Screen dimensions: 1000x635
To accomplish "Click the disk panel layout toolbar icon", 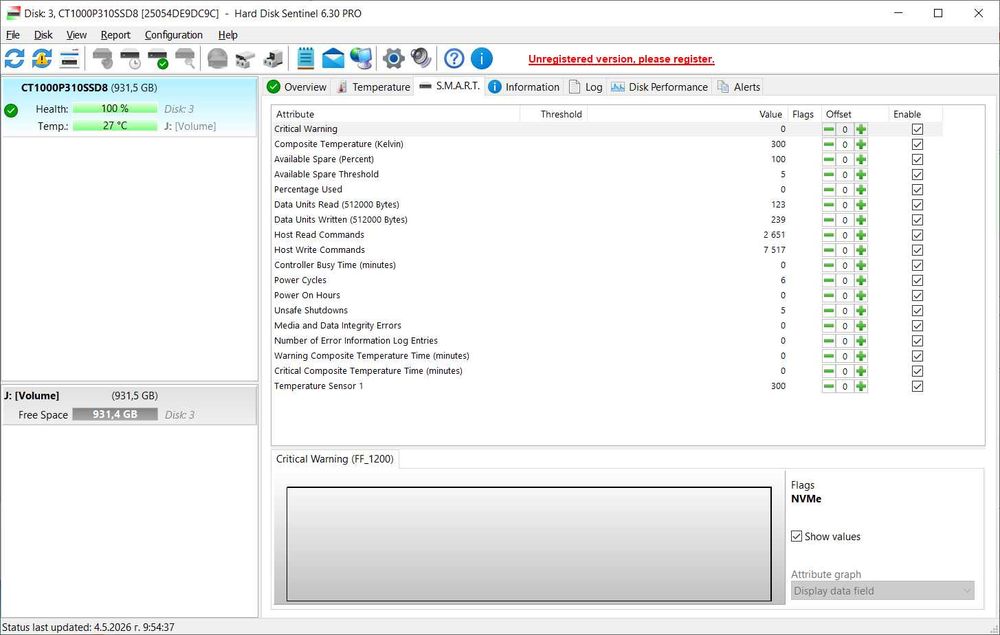I will click(x=70, y=59).
